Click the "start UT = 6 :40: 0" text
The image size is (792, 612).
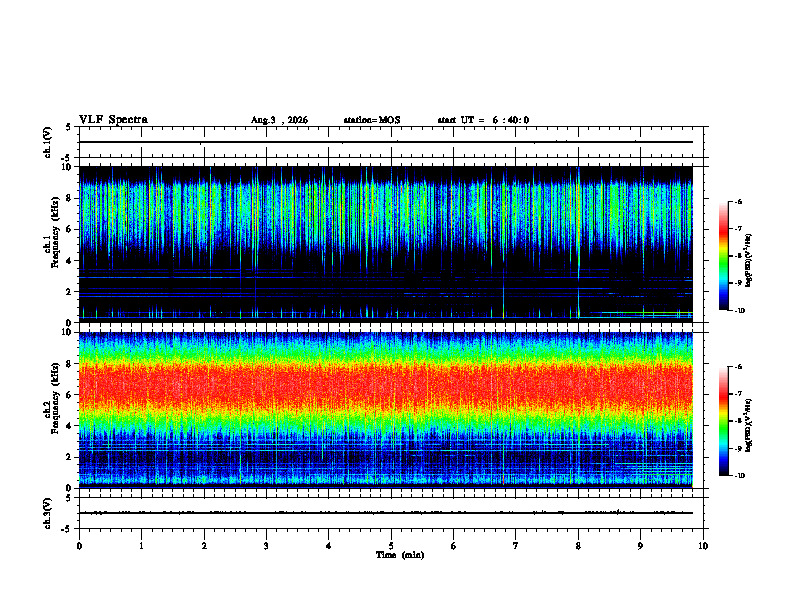click(483, 120)
